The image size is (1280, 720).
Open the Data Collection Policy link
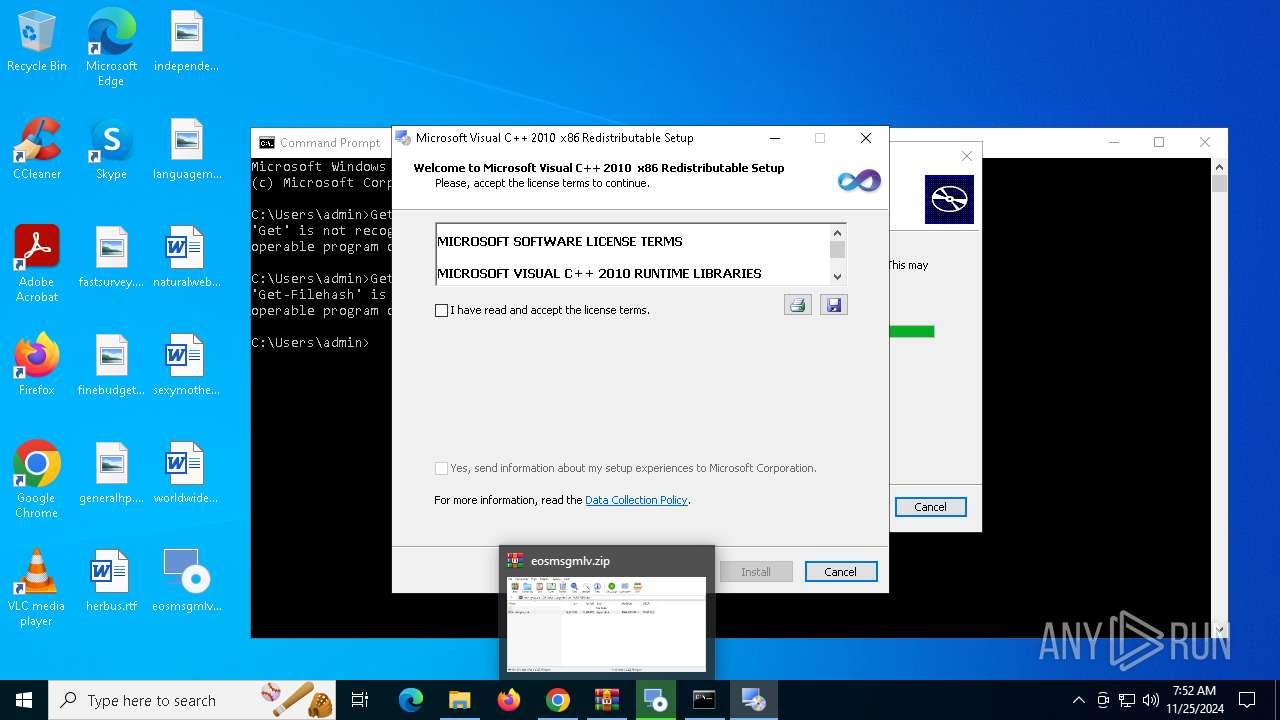(636, 500)
